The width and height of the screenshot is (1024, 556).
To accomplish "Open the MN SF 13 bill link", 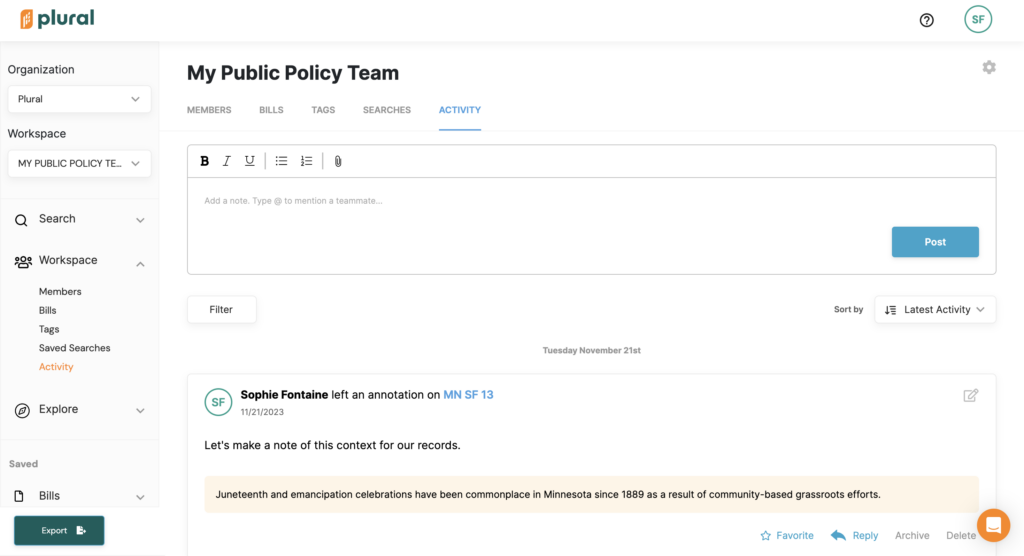I will 468,395.
